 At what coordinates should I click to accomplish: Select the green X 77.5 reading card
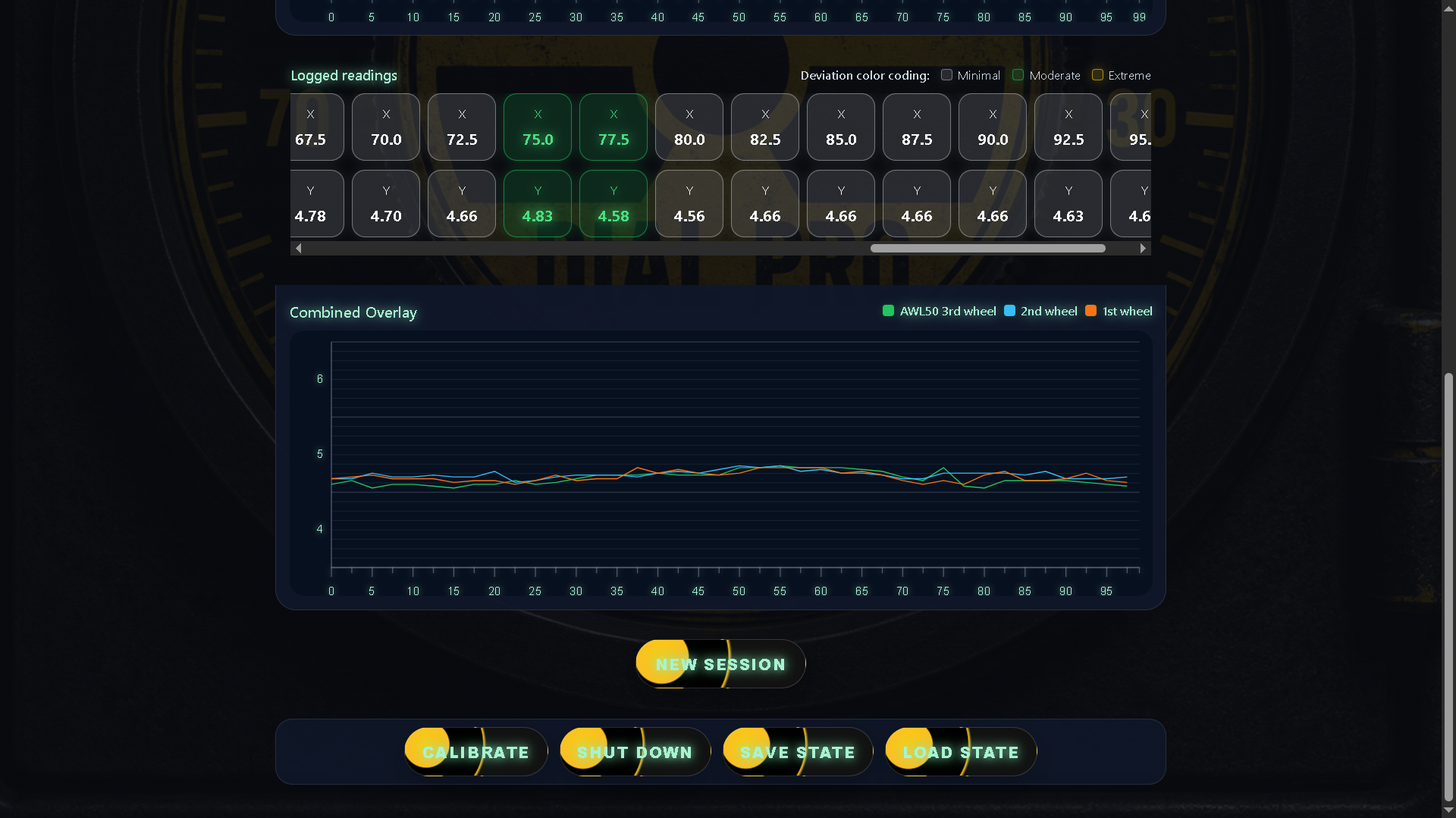pyautogui.click(x=613, y=127)
